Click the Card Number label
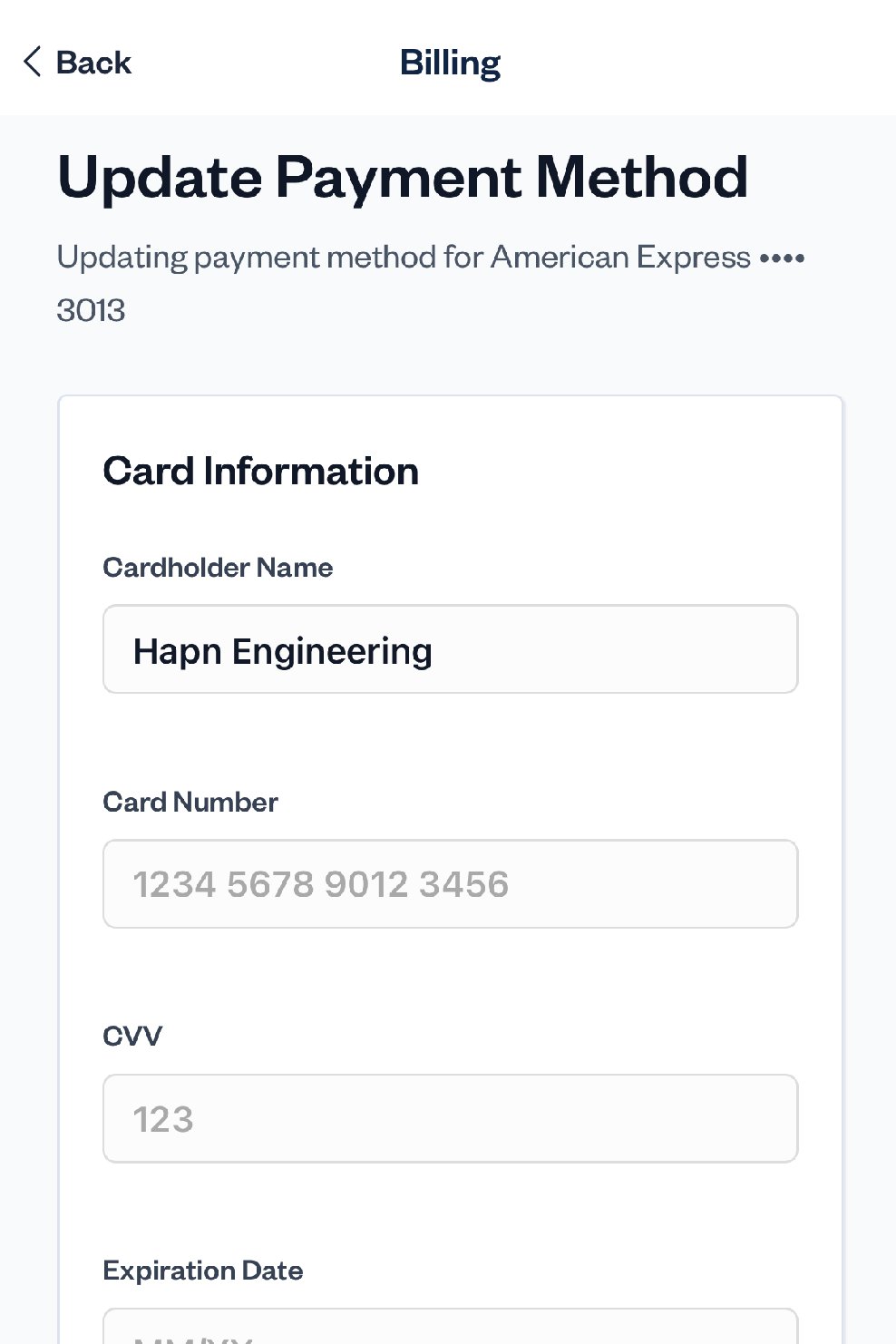The height and width of the screenshot is (1344, 896). coord(190,803)
